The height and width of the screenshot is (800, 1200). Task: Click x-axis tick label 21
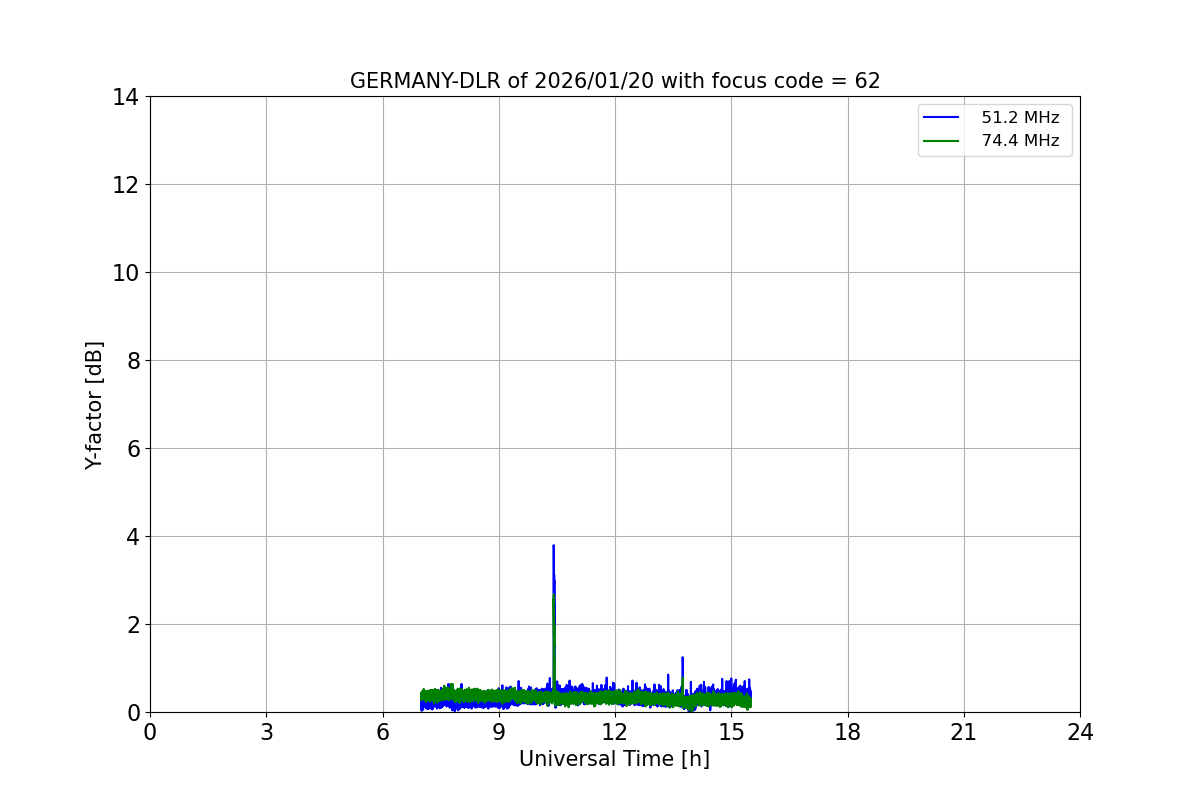(964, 732)
